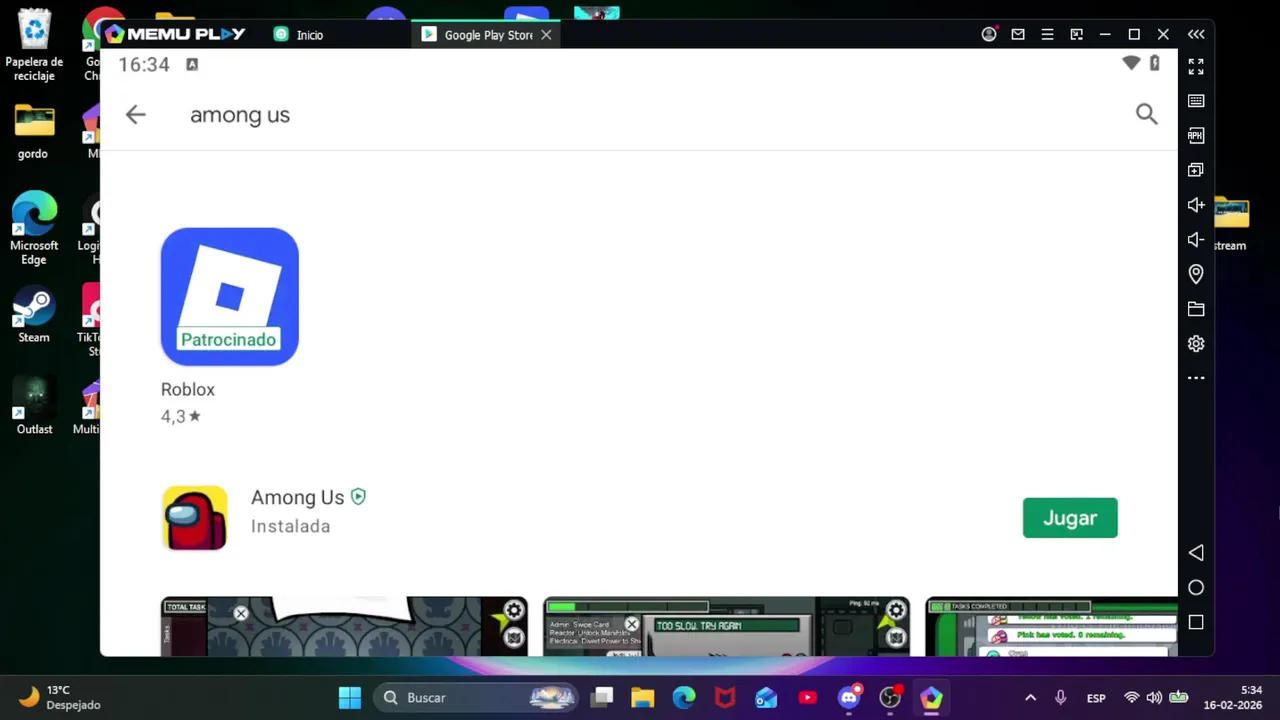
Task: Switch to the Inicio tab in MEmu
Action: coord(300,35)
